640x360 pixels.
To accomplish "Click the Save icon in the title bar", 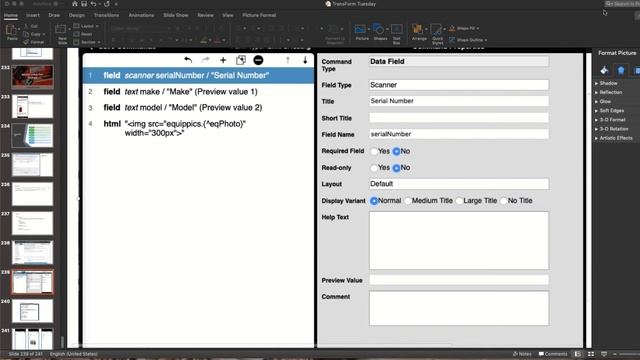I will pos(84,4).
